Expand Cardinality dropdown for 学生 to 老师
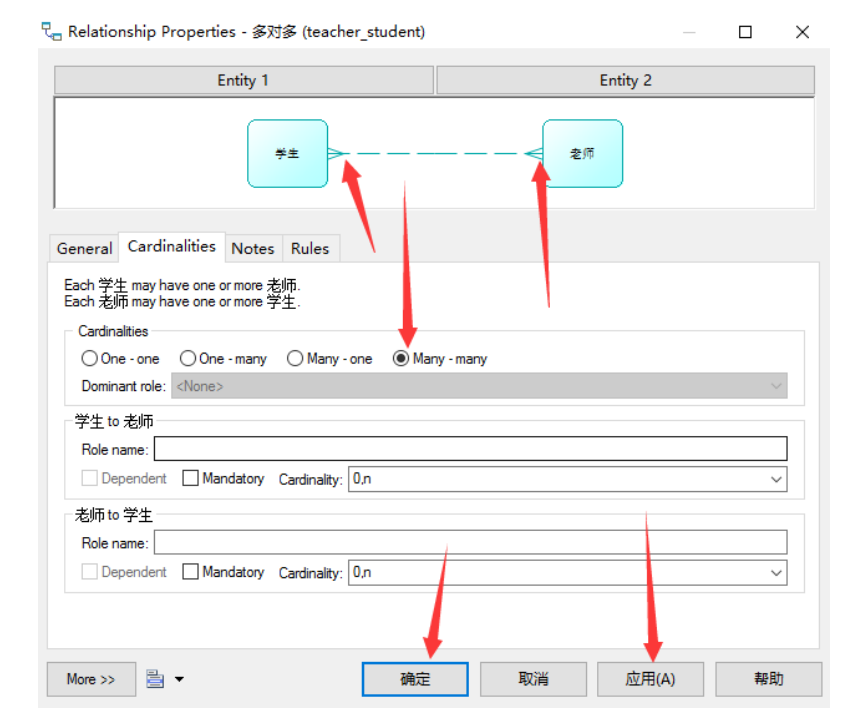849x717 pixels. (x=776, y=480)
